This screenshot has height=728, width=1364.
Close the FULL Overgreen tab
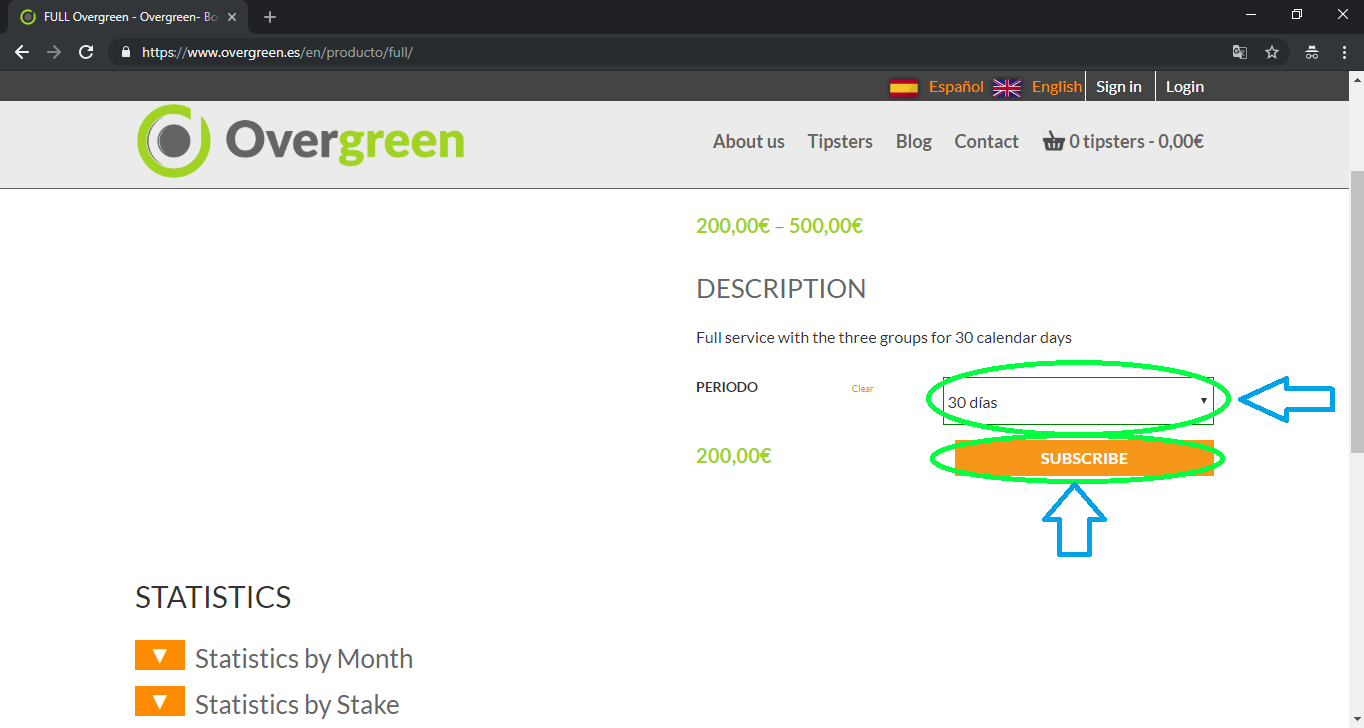tap(232, 17)
